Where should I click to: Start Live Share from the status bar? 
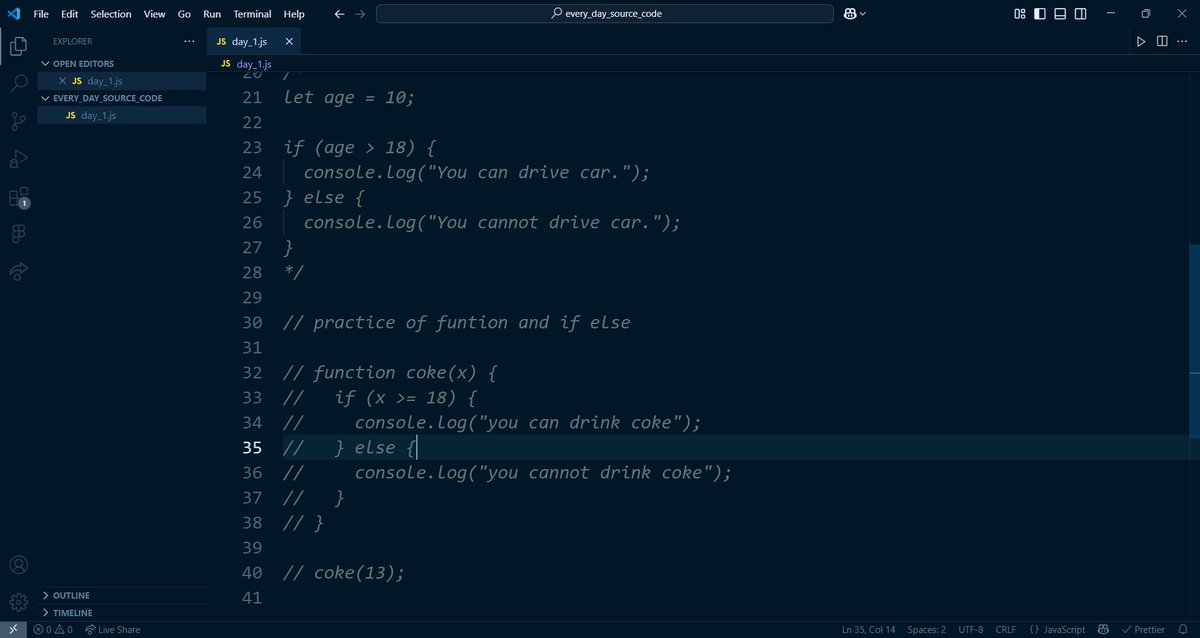[113, 629]
